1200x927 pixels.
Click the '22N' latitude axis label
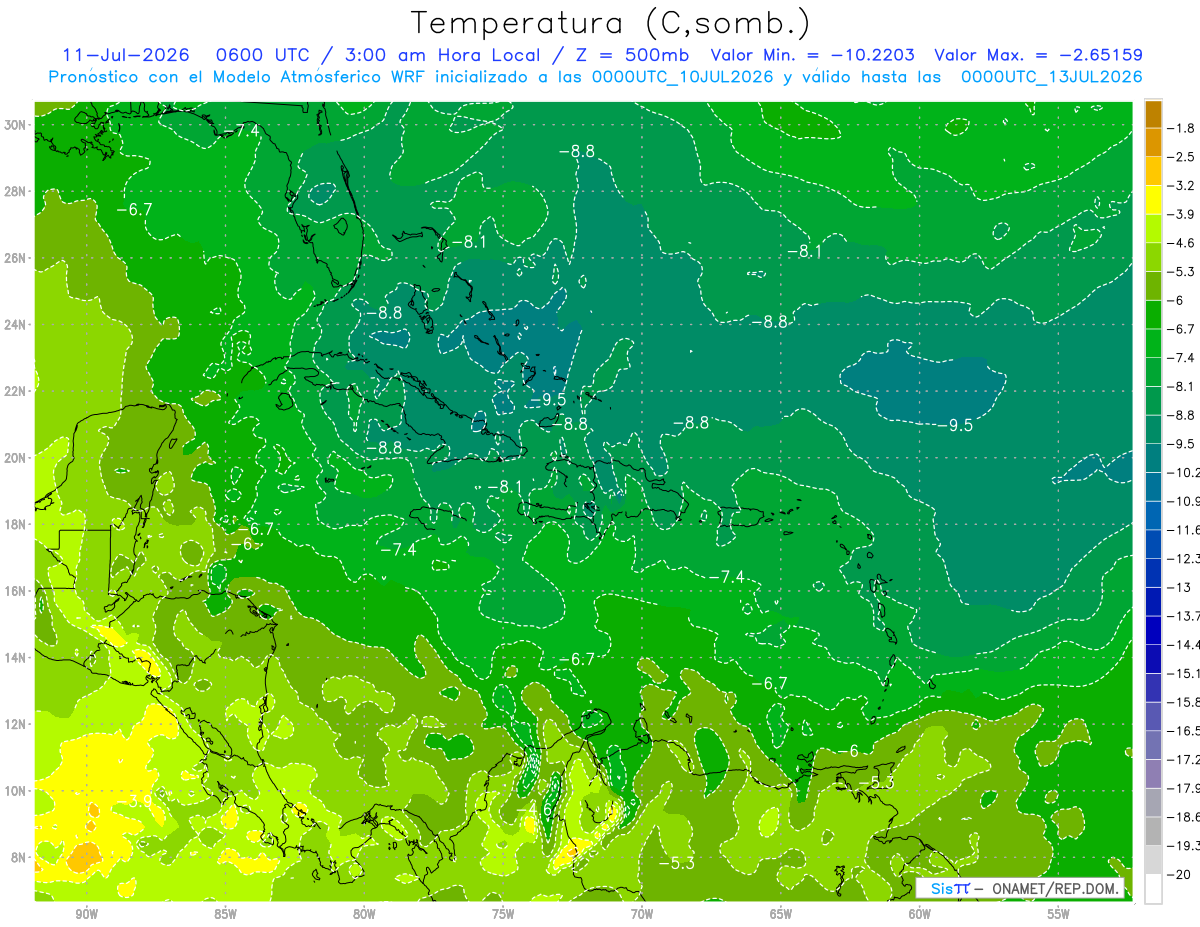click(16, 391)
